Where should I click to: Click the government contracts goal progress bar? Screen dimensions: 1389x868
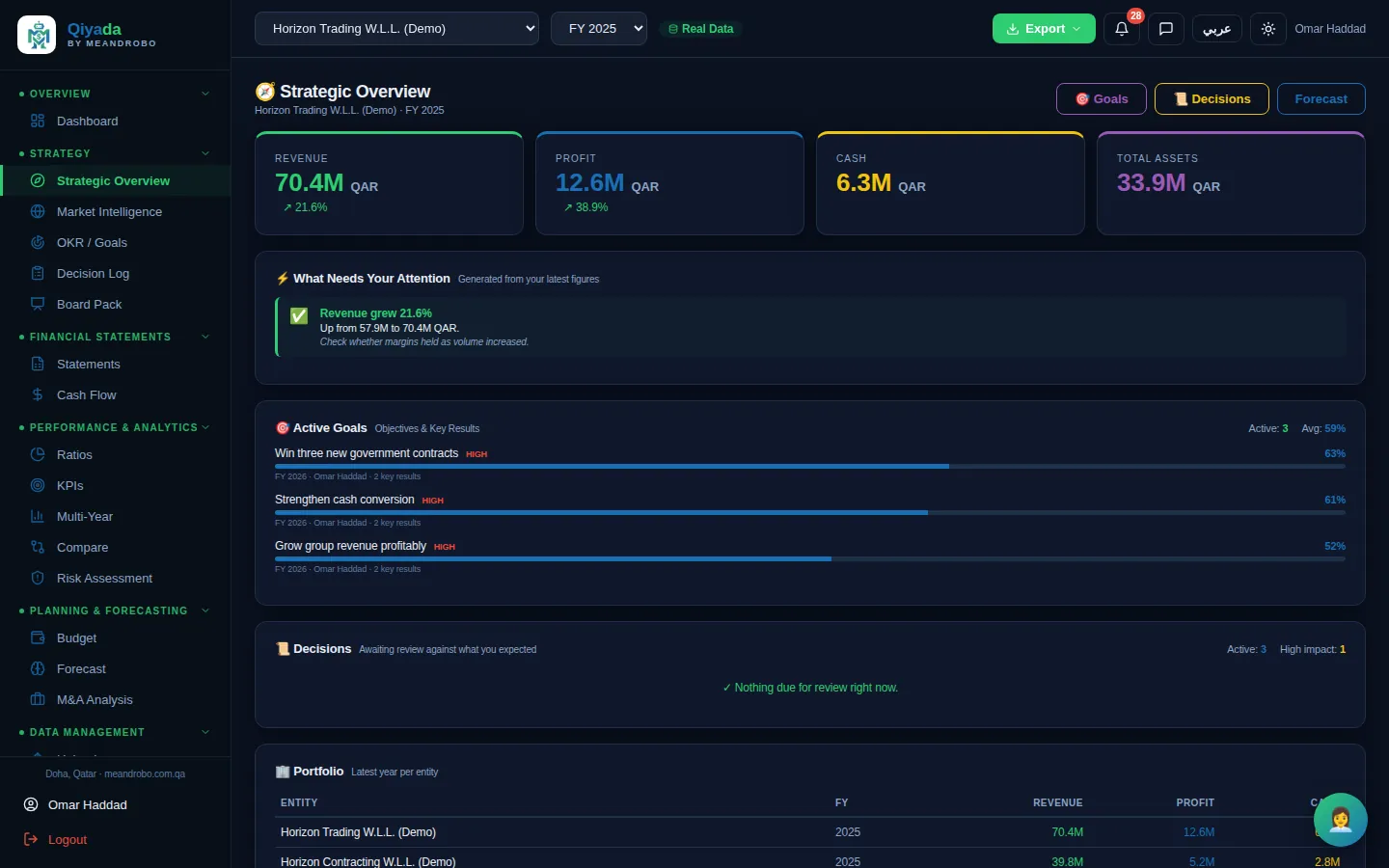pyautogui.click(x=810, y=466)
